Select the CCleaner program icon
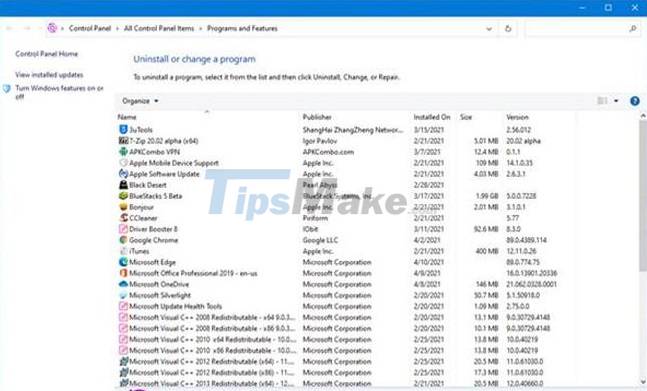Image resolution: width=647 pixels, height=391 pixels. [x=123, y=218]
